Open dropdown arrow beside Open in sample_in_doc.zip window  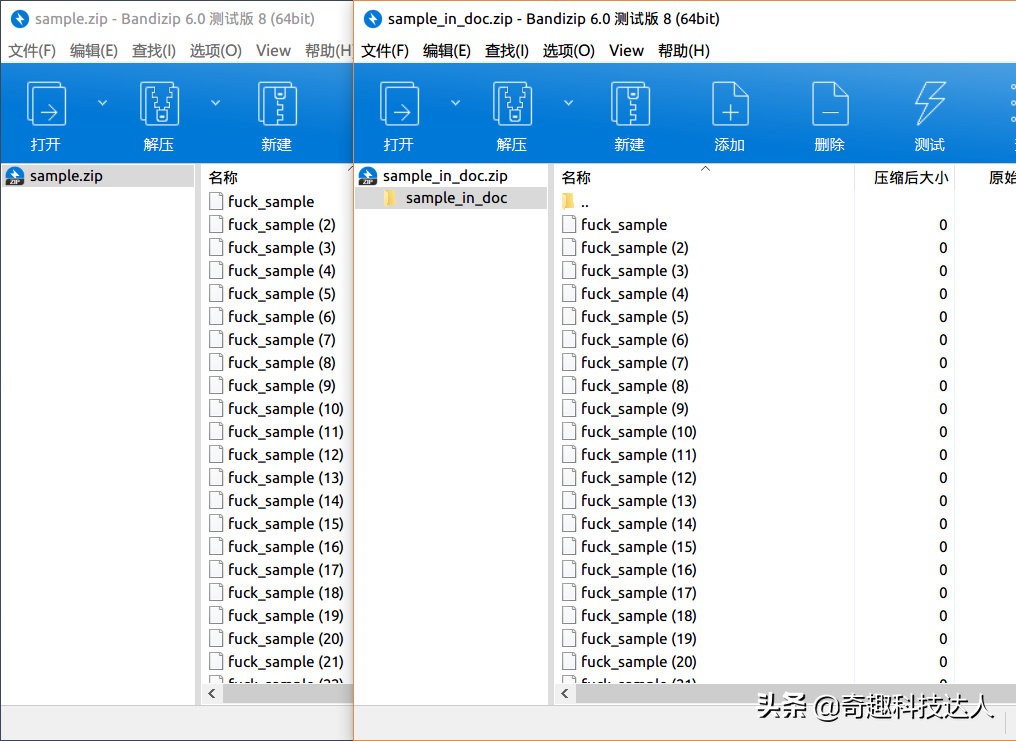coord(456,103)
